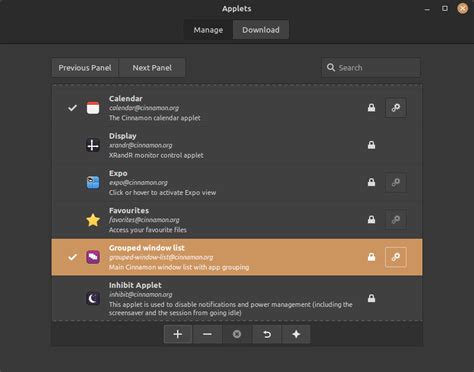Click 'Main Cinnamon window list with app grouping'
474x372 pixels.
[179, 267]
